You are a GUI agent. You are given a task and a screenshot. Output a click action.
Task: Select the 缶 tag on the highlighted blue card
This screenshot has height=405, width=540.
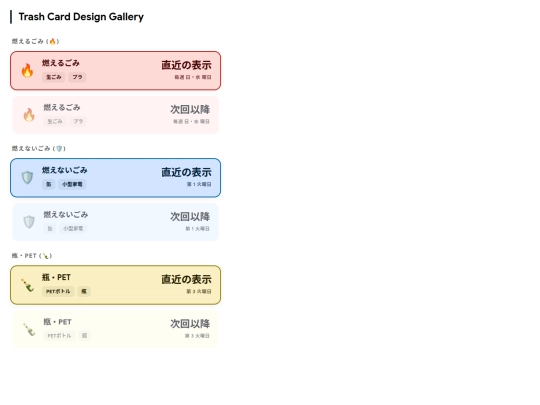pos(49,184)
